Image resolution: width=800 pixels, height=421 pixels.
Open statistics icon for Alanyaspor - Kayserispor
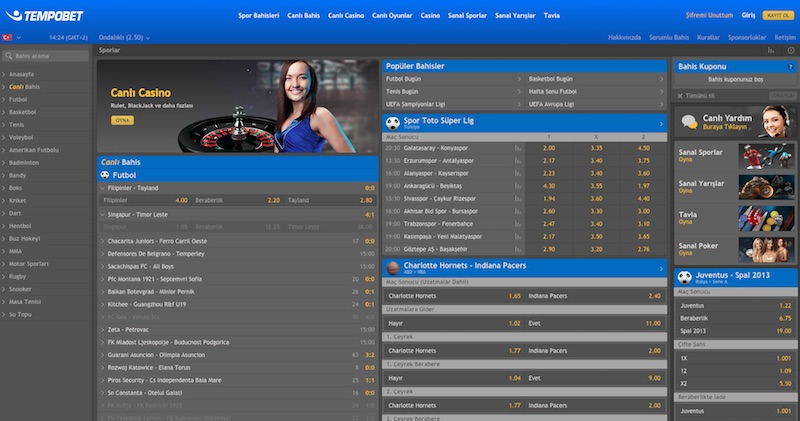tap(518, 174)
